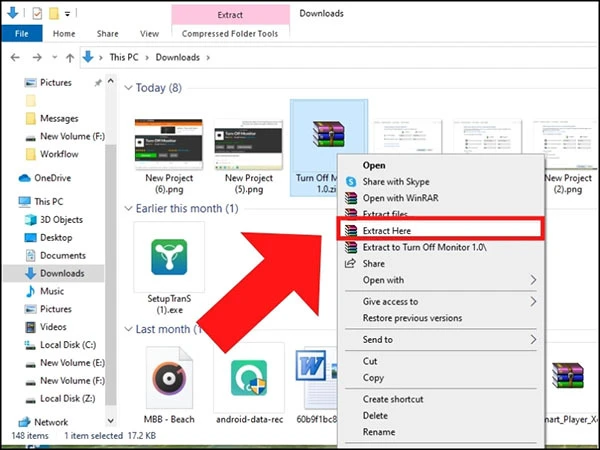
Task: Select This PC monitor icon in sidebar
Action: click(x=24, y=201)
